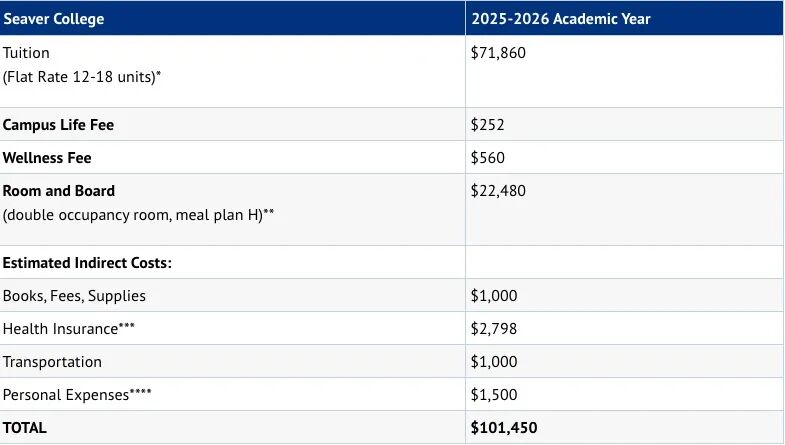
Task: Click the double occupancy room note
Action: pos(139,215)
